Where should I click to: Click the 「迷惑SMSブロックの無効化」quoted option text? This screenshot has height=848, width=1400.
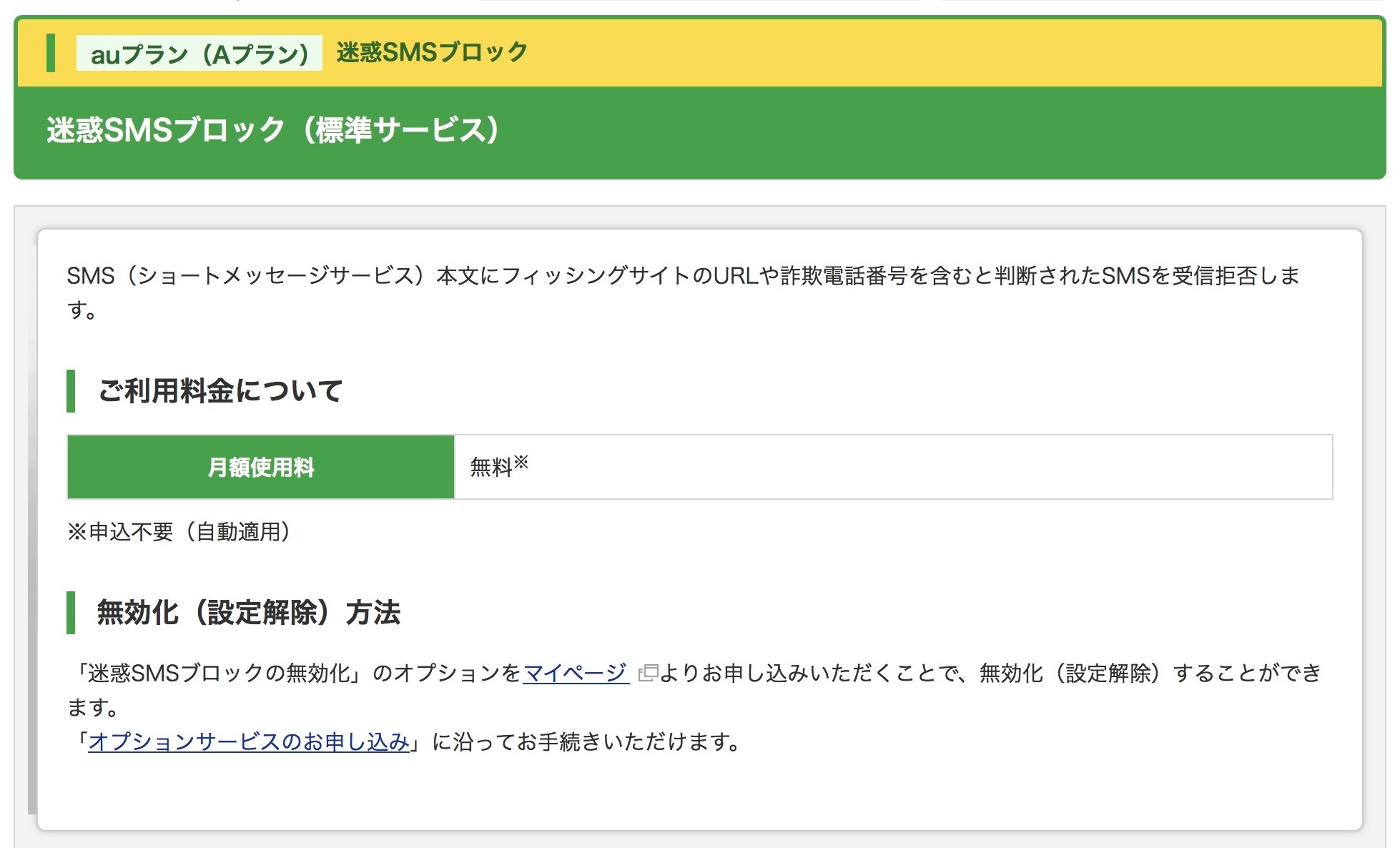[x=218, y=673]
